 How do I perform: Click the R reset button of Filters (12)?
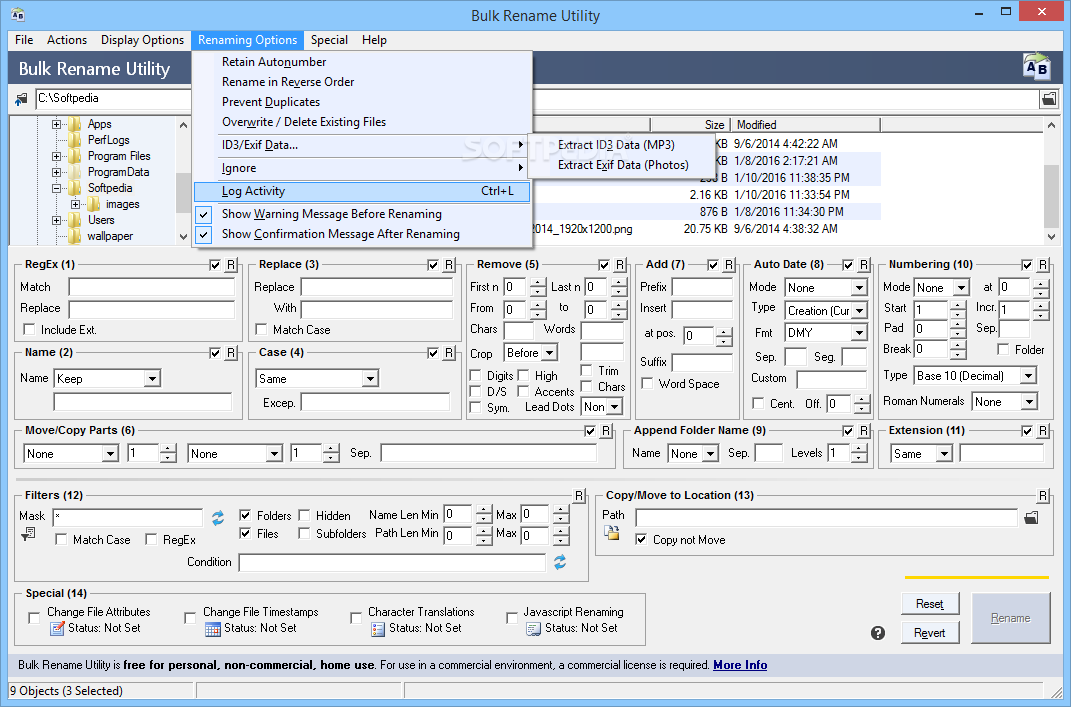click(579, 496)
